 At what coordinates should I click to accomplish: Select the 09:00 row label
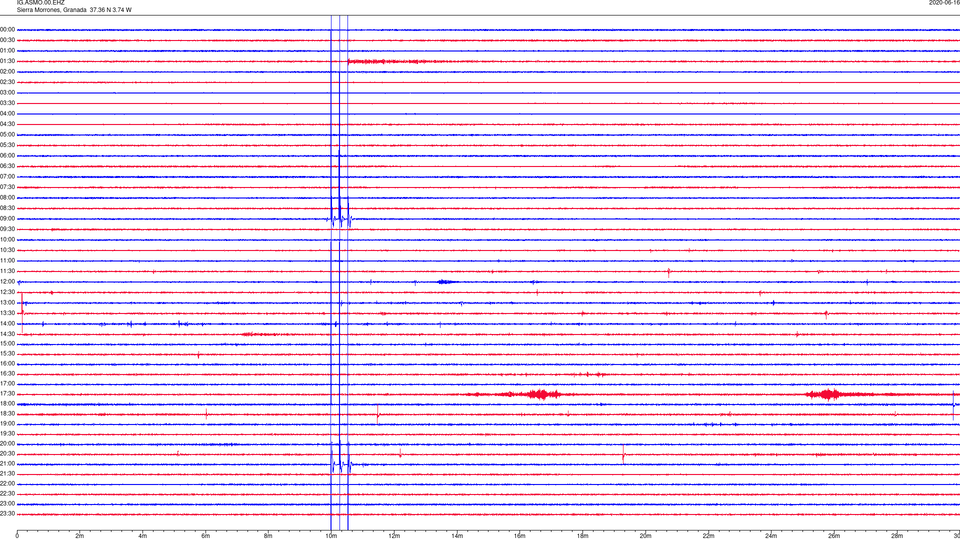(7, 219)
